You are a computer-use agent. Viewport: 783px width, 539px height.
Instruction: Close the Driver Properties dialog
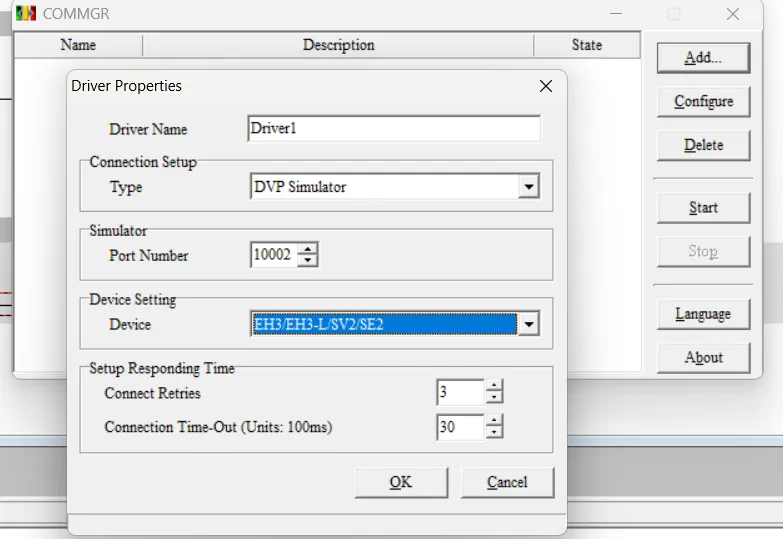point(546,86)
